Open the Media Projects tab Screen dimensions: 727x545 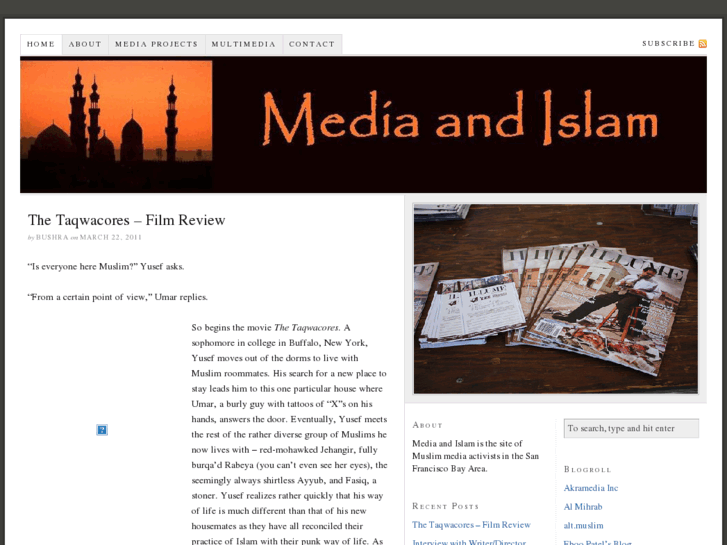click(157, 45)
